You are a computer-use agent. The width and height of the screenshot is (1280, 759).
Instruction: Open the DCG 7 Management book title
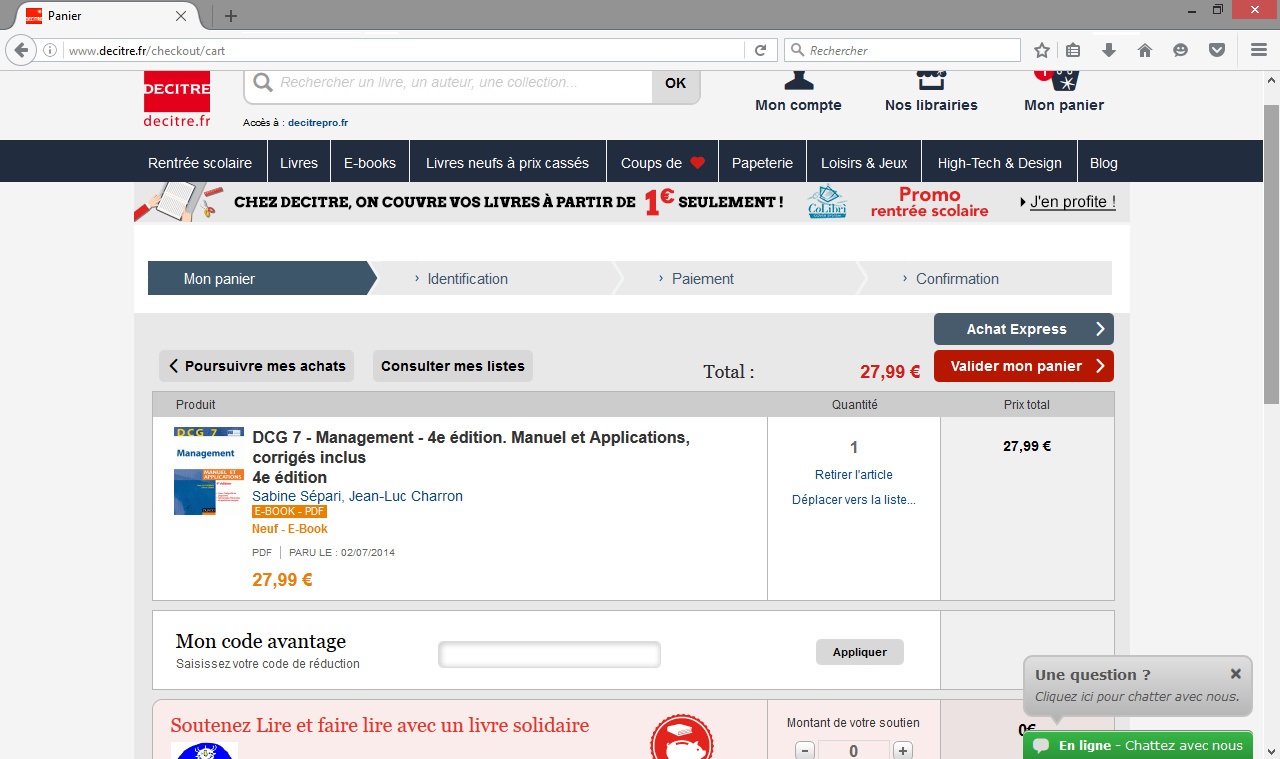pos(471,457)
